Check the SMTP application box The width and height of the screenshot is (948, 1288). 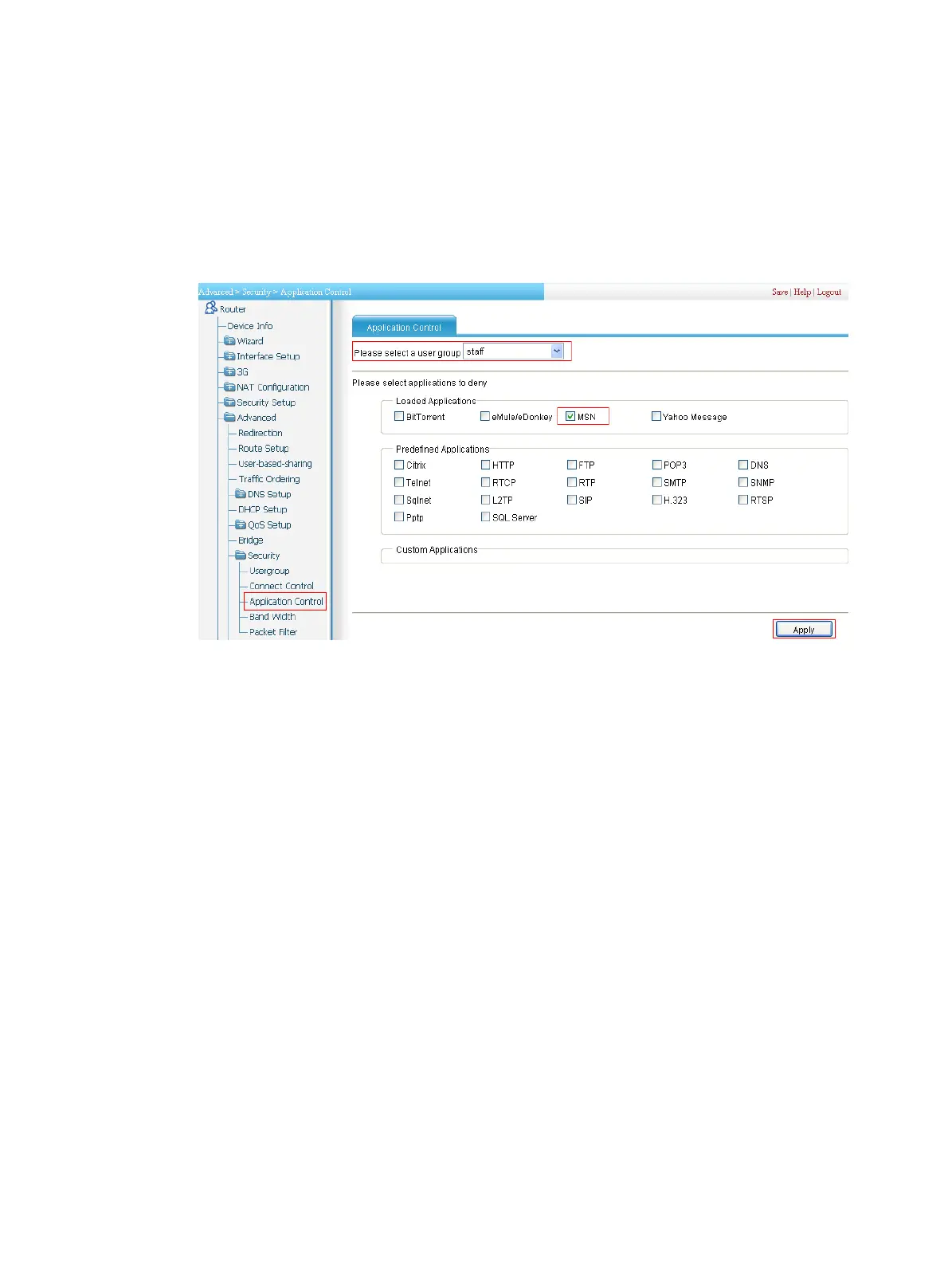(657, 482)
